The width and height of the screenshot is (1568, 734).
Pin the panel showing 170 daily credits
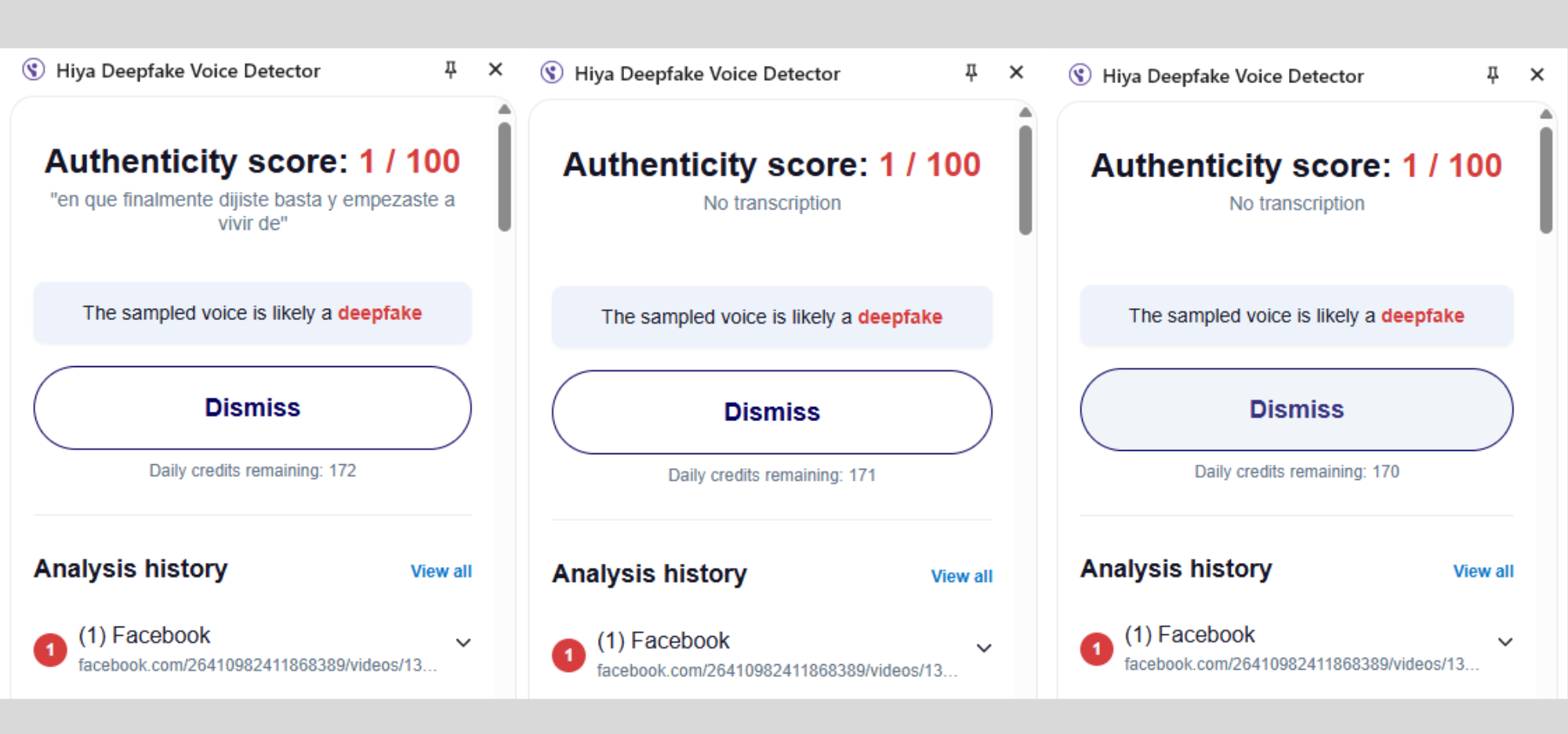pyautogui.click(x=1493, y=74)
